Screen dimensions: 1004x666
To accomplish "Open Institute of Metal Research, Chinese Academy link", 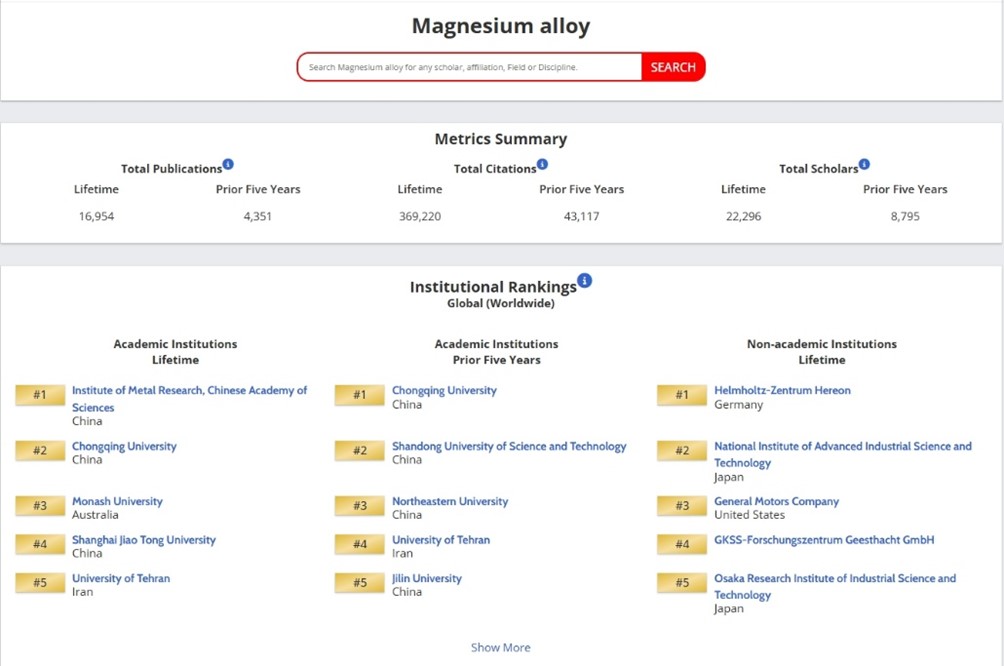I will point(189,391).
